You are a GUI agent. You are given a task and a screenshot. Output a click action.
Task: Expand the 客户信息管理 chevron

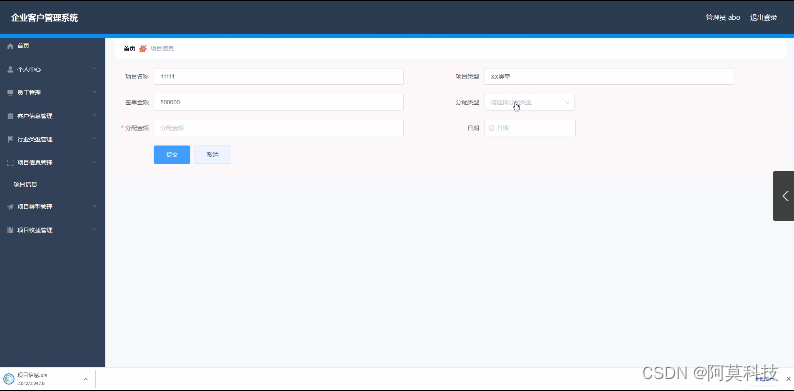coord(94,115)
